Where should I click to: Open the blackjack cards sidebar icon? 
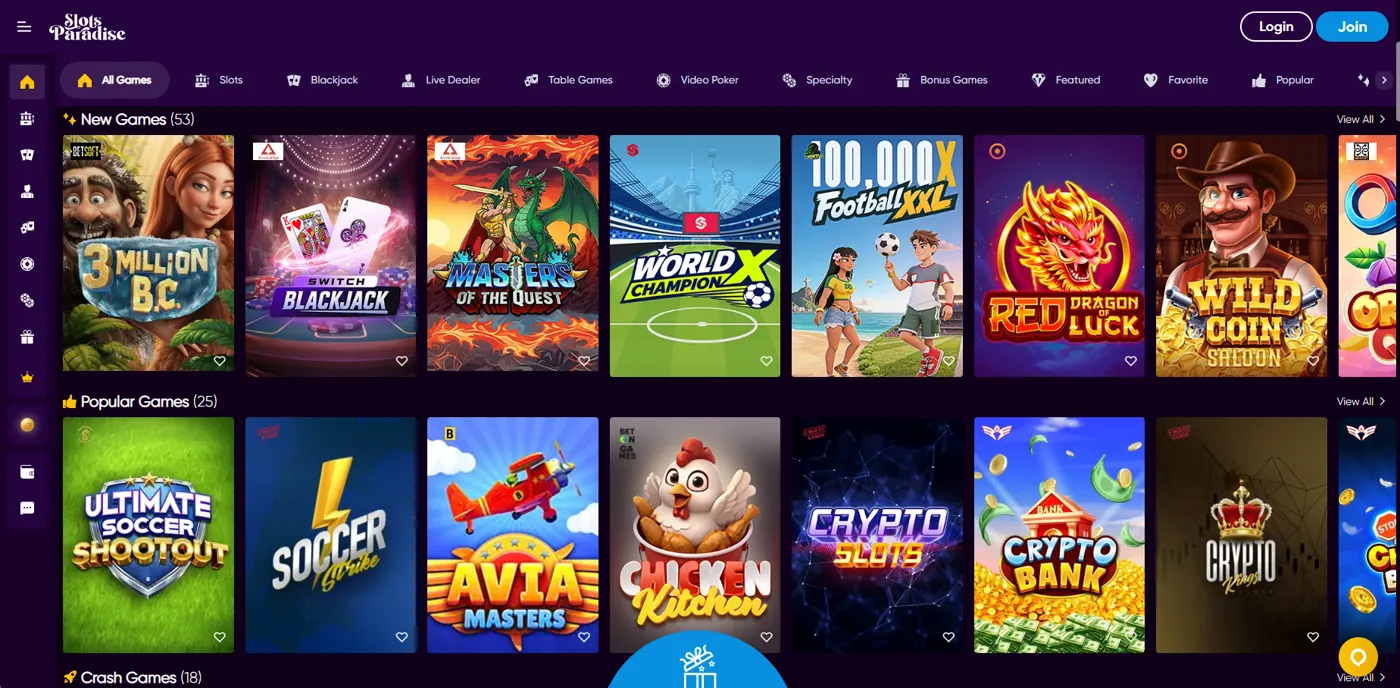click(x=27, y=155)
